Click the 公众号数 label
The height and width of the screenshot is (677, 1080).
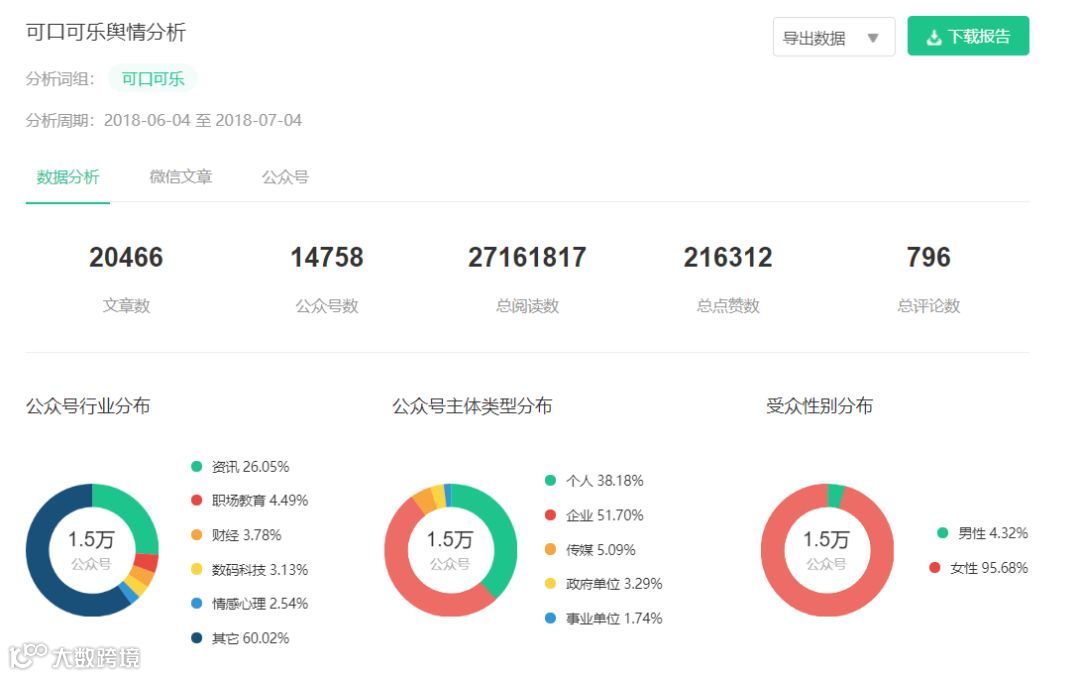tap(326, 305)
